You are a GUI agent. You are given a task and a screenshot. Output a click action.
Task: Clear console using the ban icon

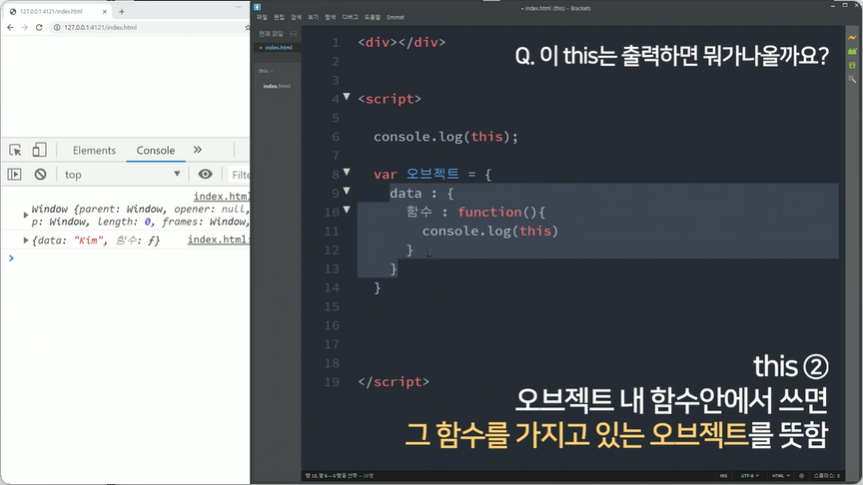[x=40, y=175]
